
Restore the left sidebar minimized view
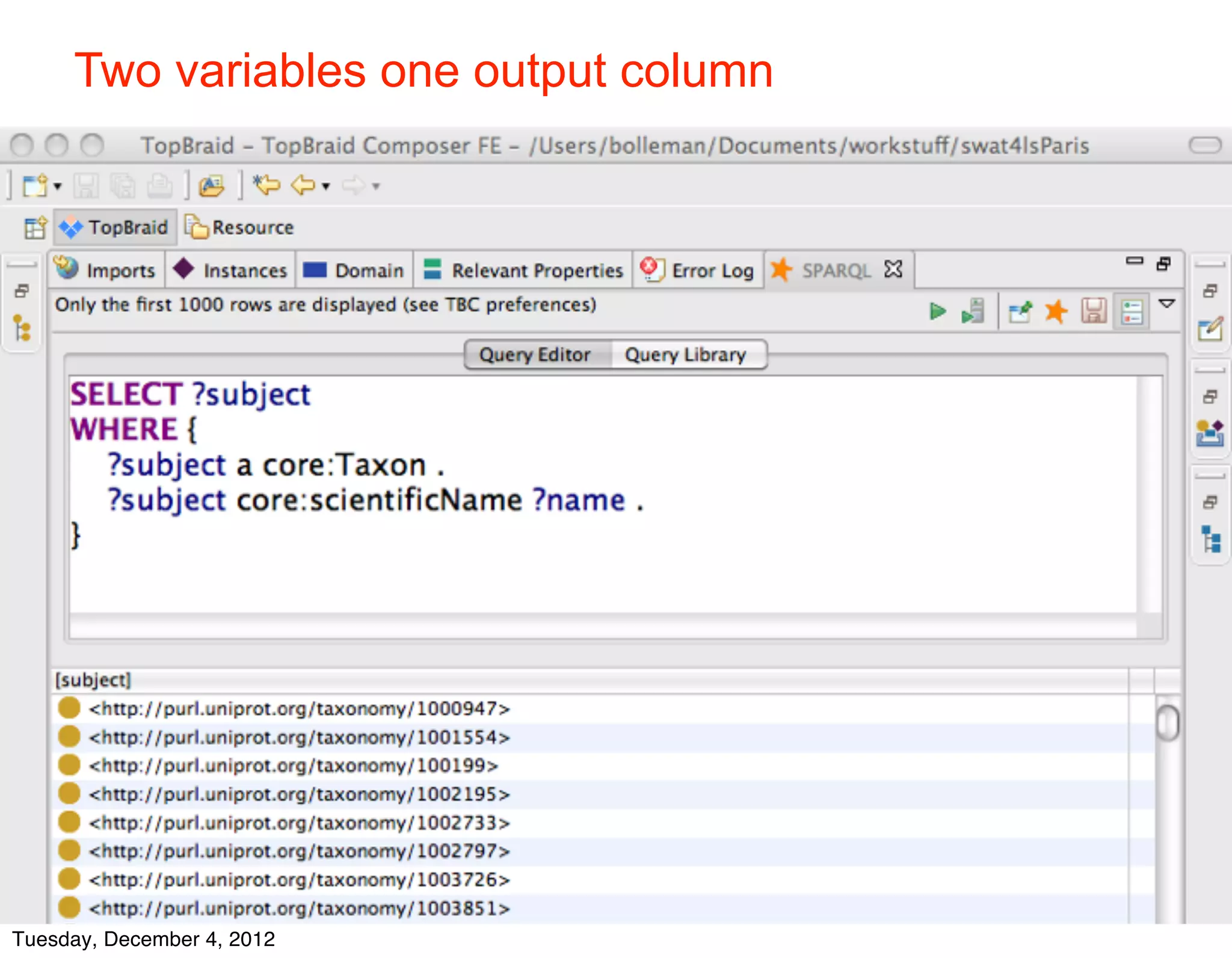[22, 292]
